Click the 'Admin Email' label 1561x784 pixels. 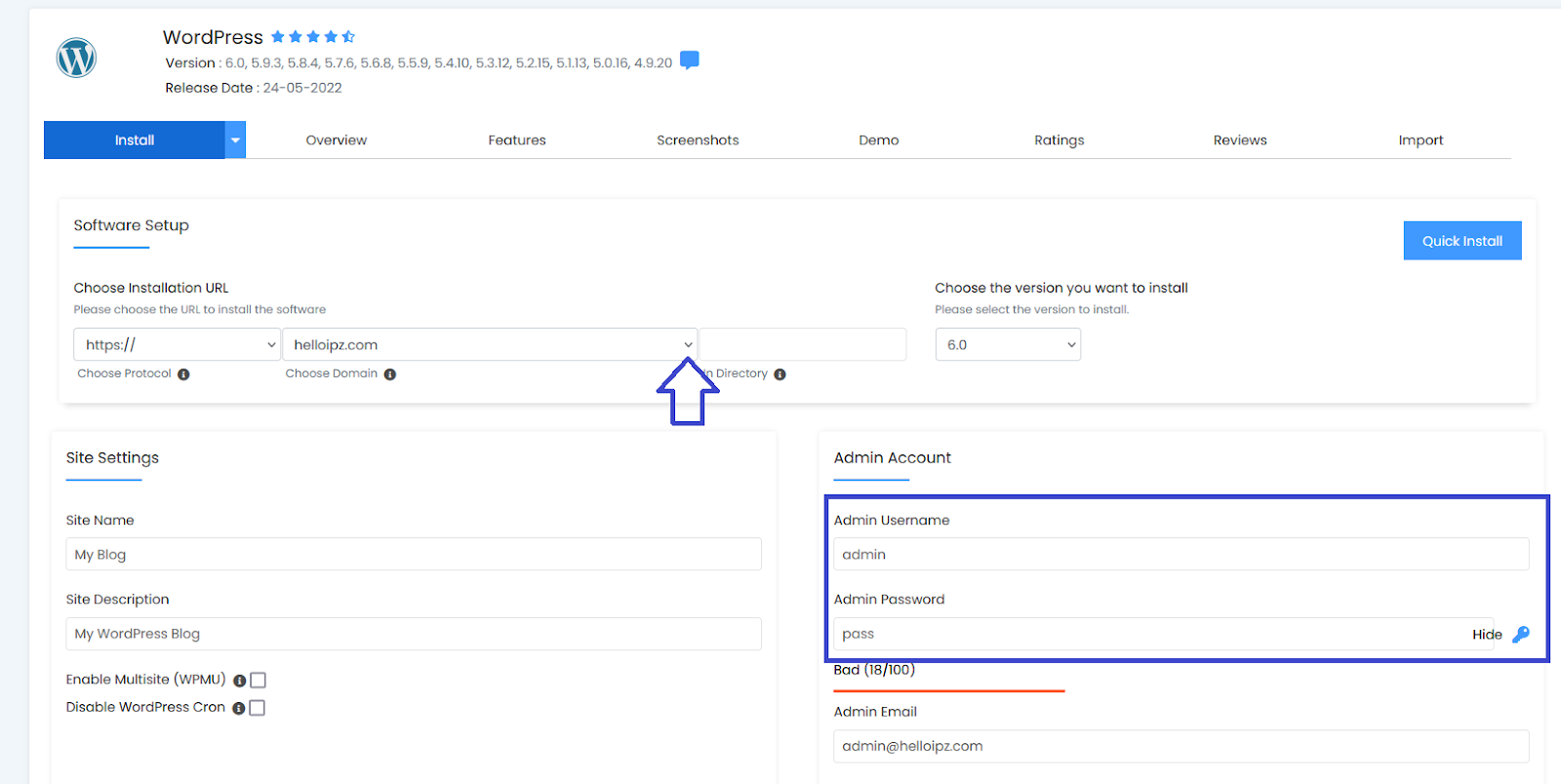click(875, 712)
